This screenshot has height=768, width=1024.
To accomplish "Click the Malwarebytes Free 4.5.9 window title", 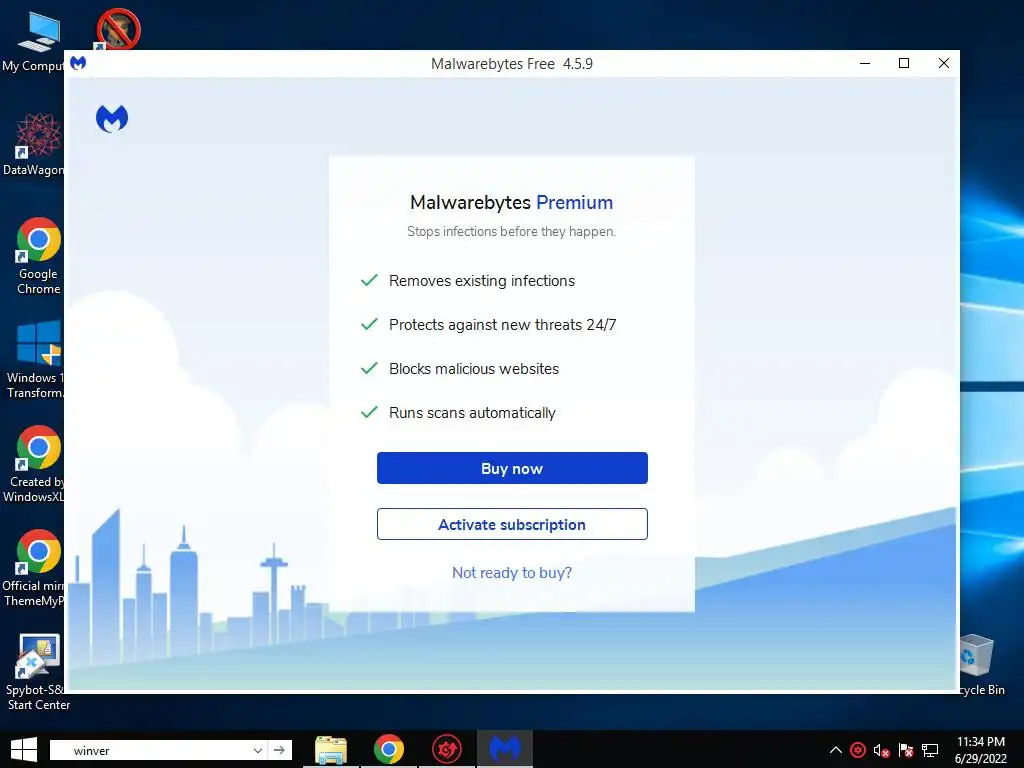I will 512,63.
